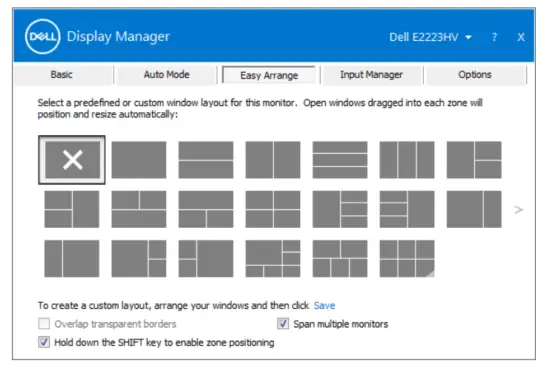The width and height of the screenshot is (550, 366).
Task: Pick layout with one wide top and two bottom
Action: 206,209
